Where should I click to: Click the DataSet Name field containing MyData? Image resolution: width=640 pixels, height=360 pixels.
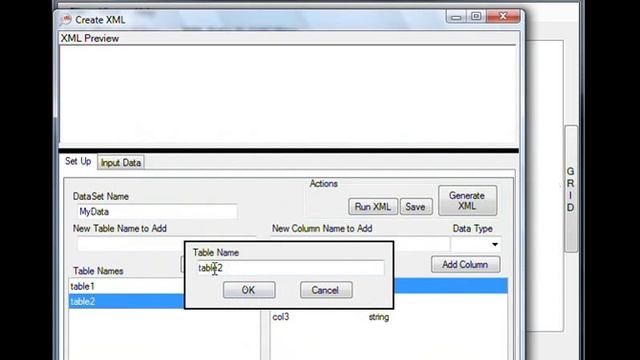click(x=157, y=211)
